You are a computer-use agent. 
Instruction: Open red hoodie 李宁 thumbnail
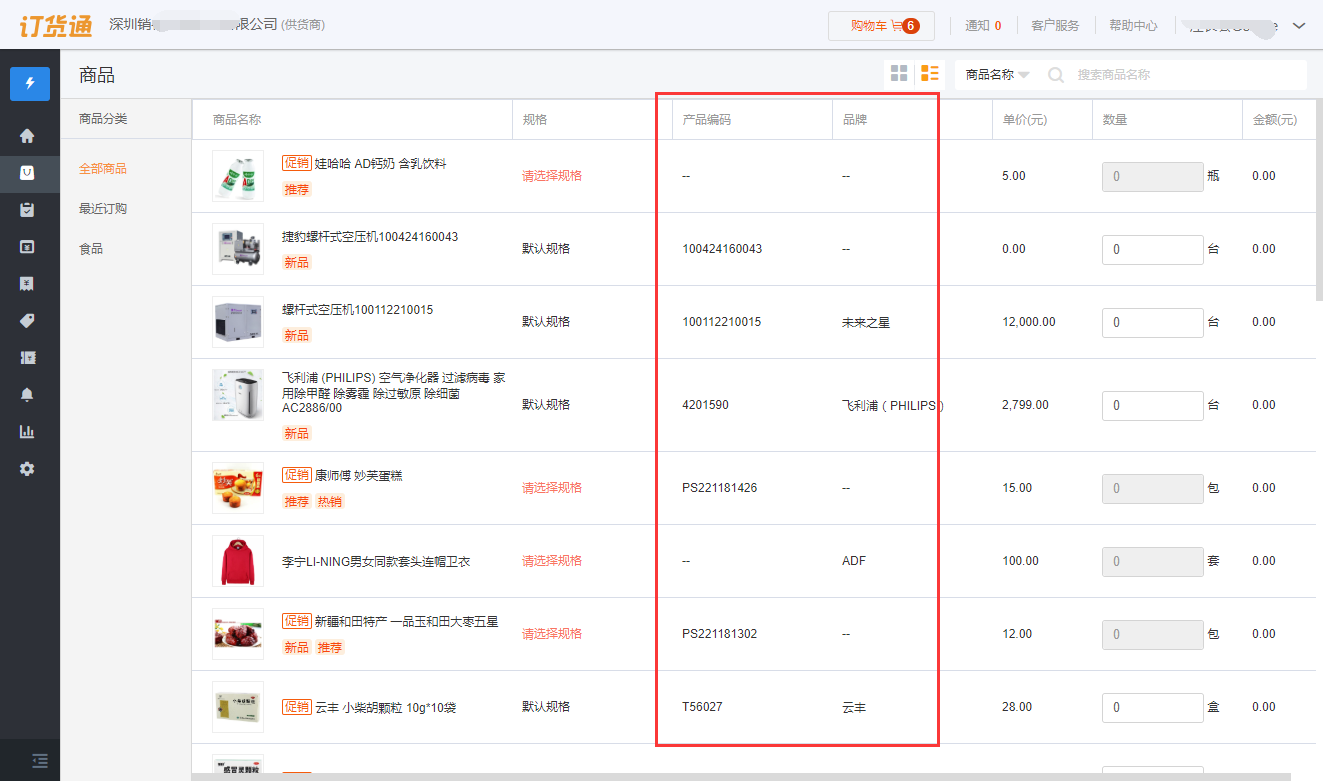point(238,561)
